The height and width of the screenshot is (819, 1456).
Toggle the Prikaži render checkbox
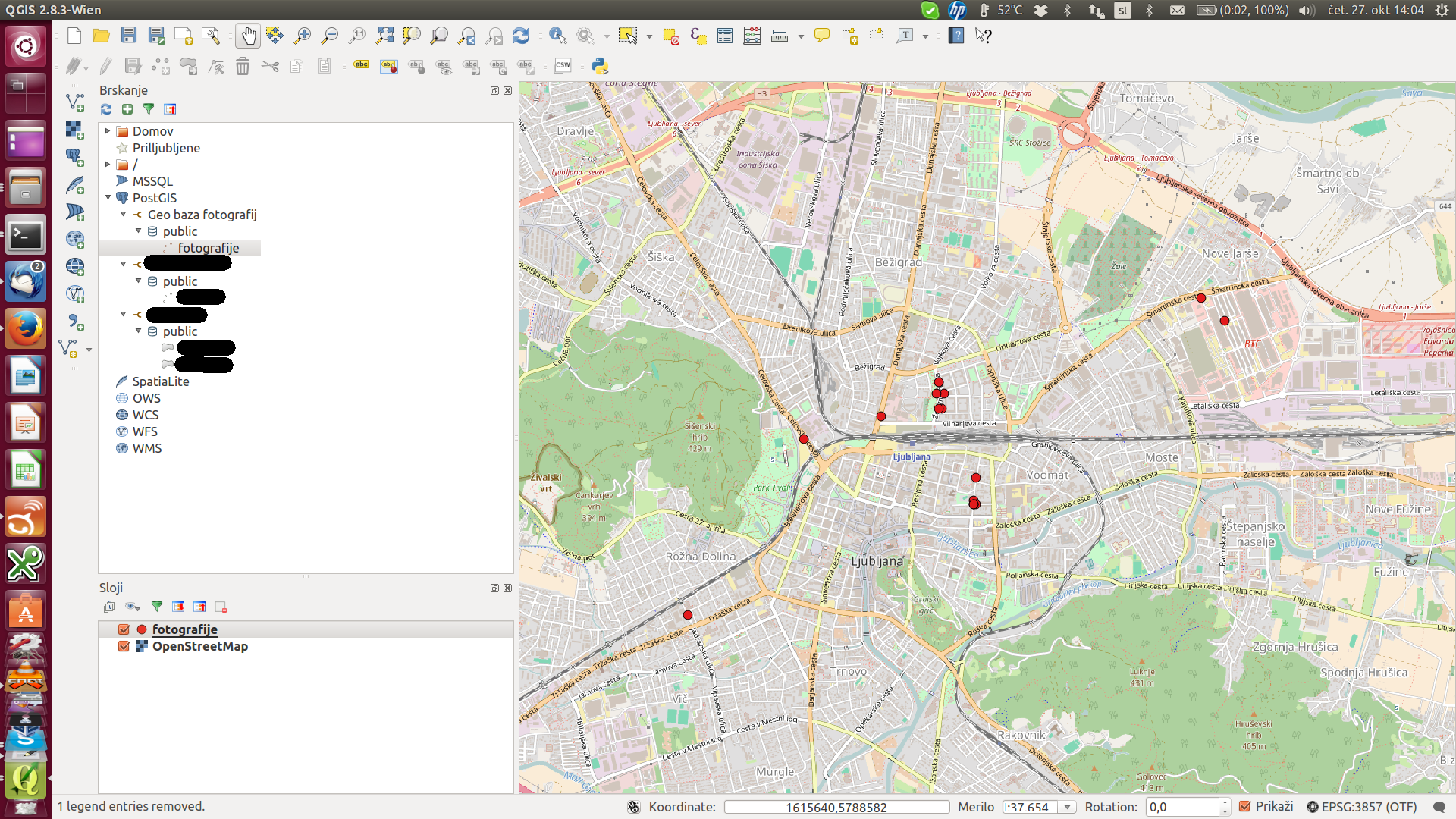1244,806
